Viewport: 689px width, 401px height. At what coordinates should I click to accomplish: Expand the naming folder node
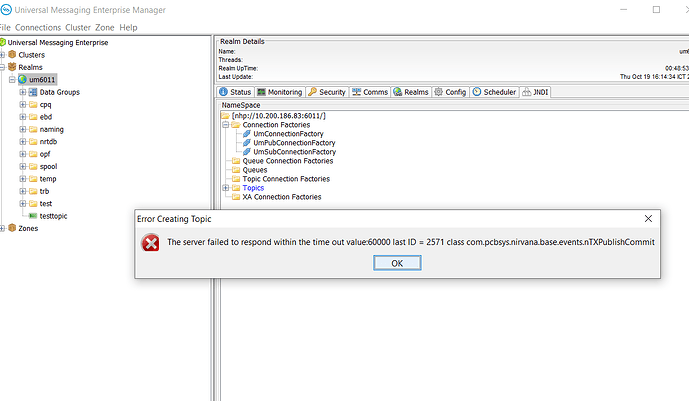(x=22, y=129)
